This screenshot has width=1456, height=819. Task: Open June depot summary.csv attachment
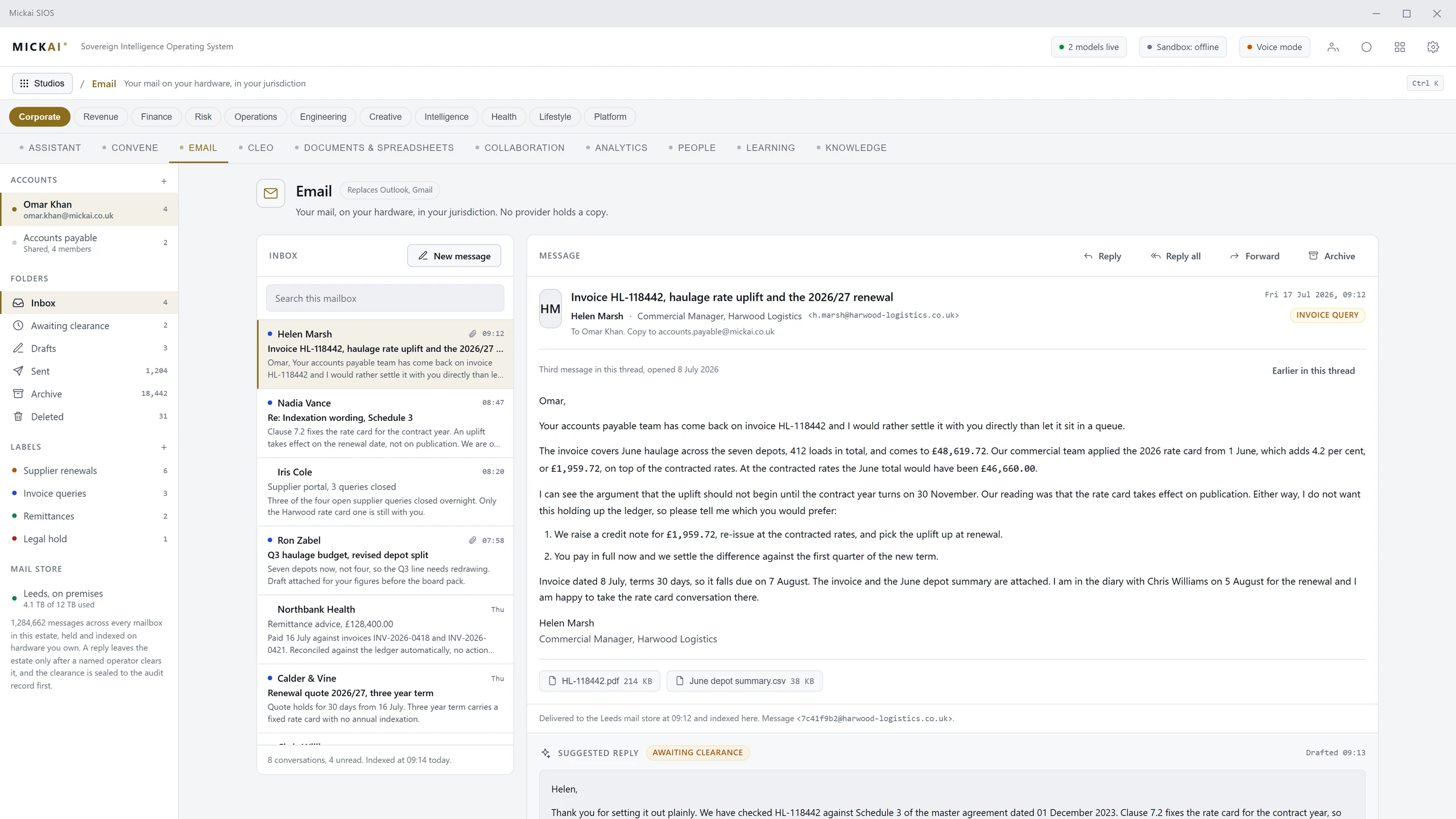pos(744,681)
